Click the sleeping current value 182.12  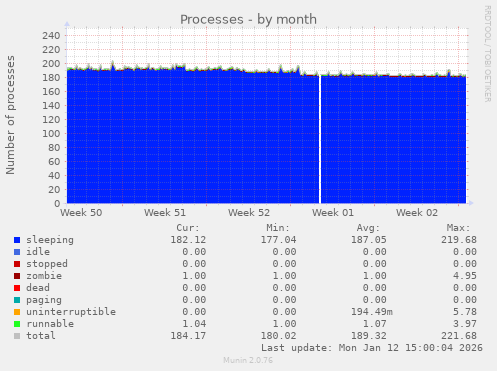pyautogui.click(x=188, y=240)
